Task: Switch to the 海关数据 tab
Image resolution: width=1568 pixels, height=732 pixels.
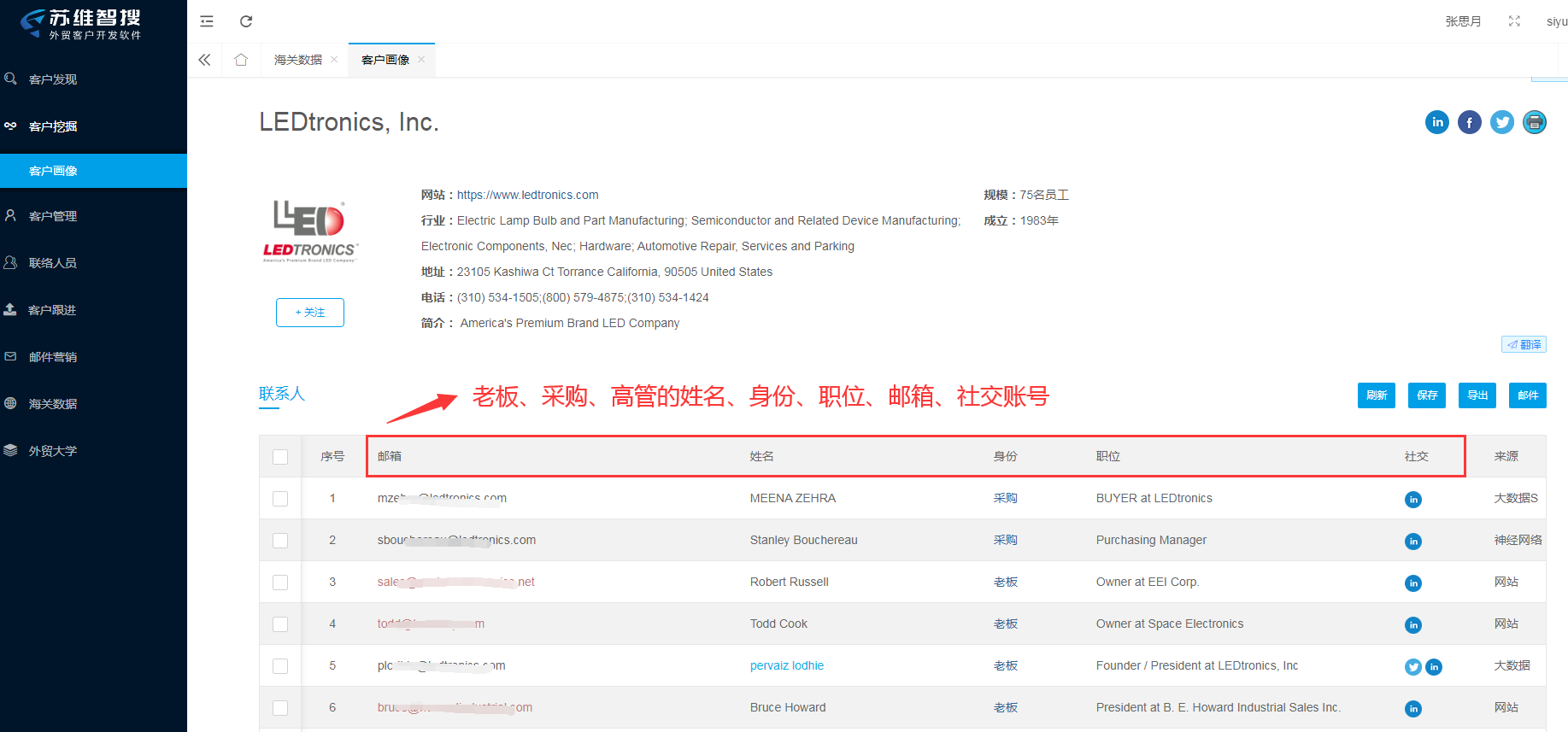Action: [297, 60]
